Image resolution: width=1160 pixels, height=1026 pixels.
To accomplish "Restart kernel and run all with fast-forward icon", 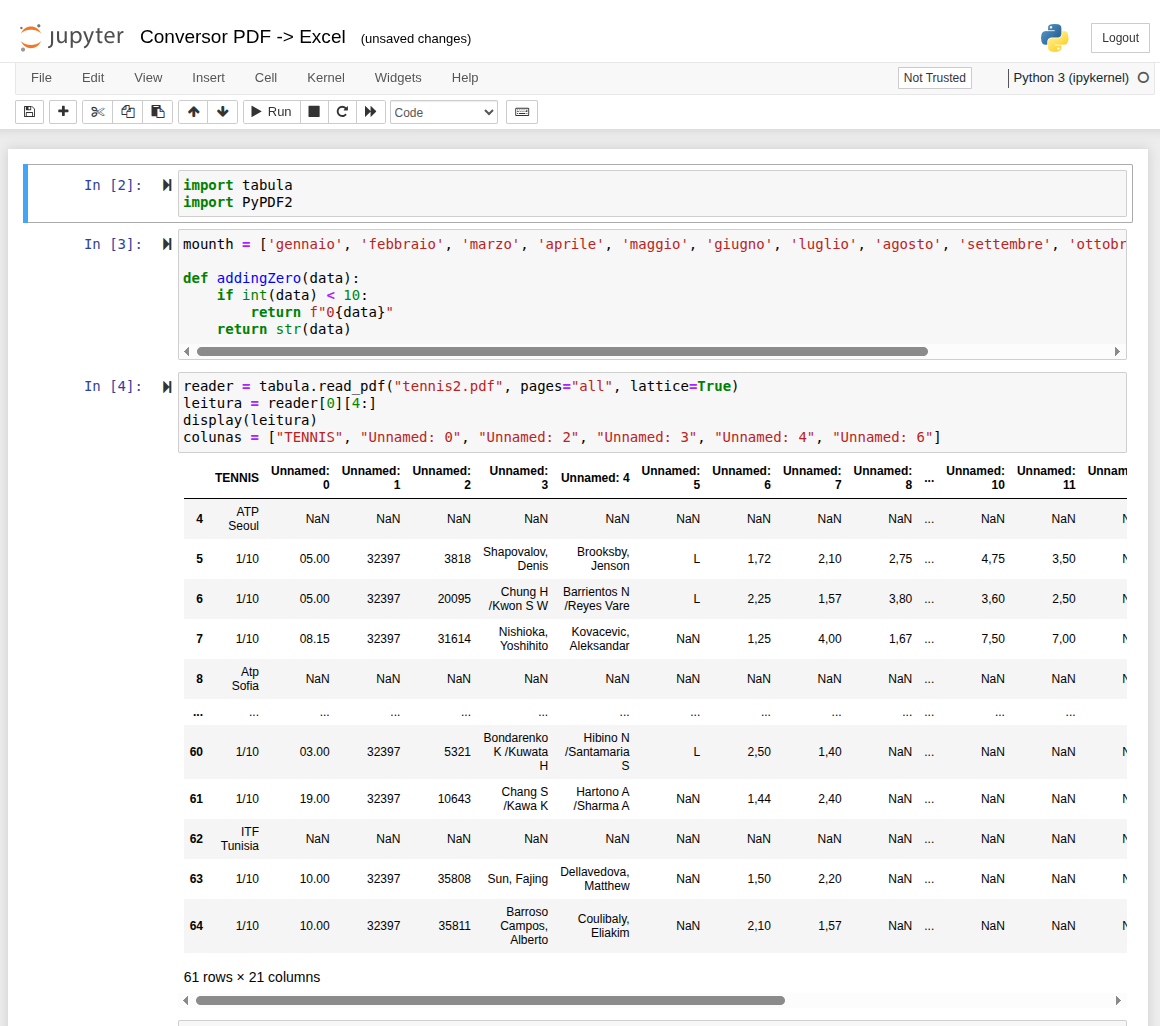I will [x=370, y=112].
